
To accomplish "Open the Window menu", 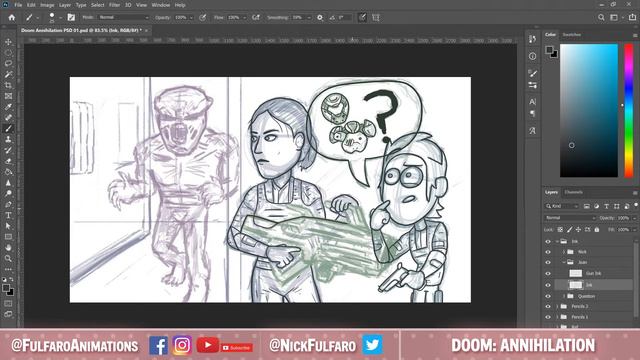I will [160, 5].
